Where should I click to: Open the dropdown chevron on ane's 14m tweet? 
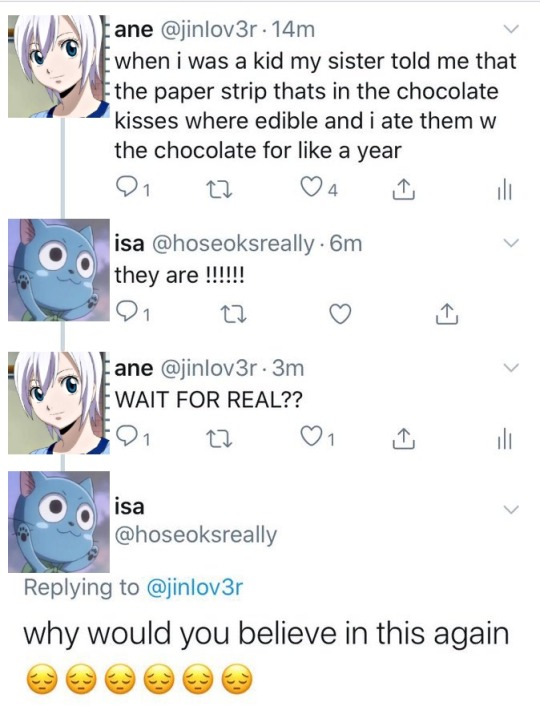[x=511, y=30]
